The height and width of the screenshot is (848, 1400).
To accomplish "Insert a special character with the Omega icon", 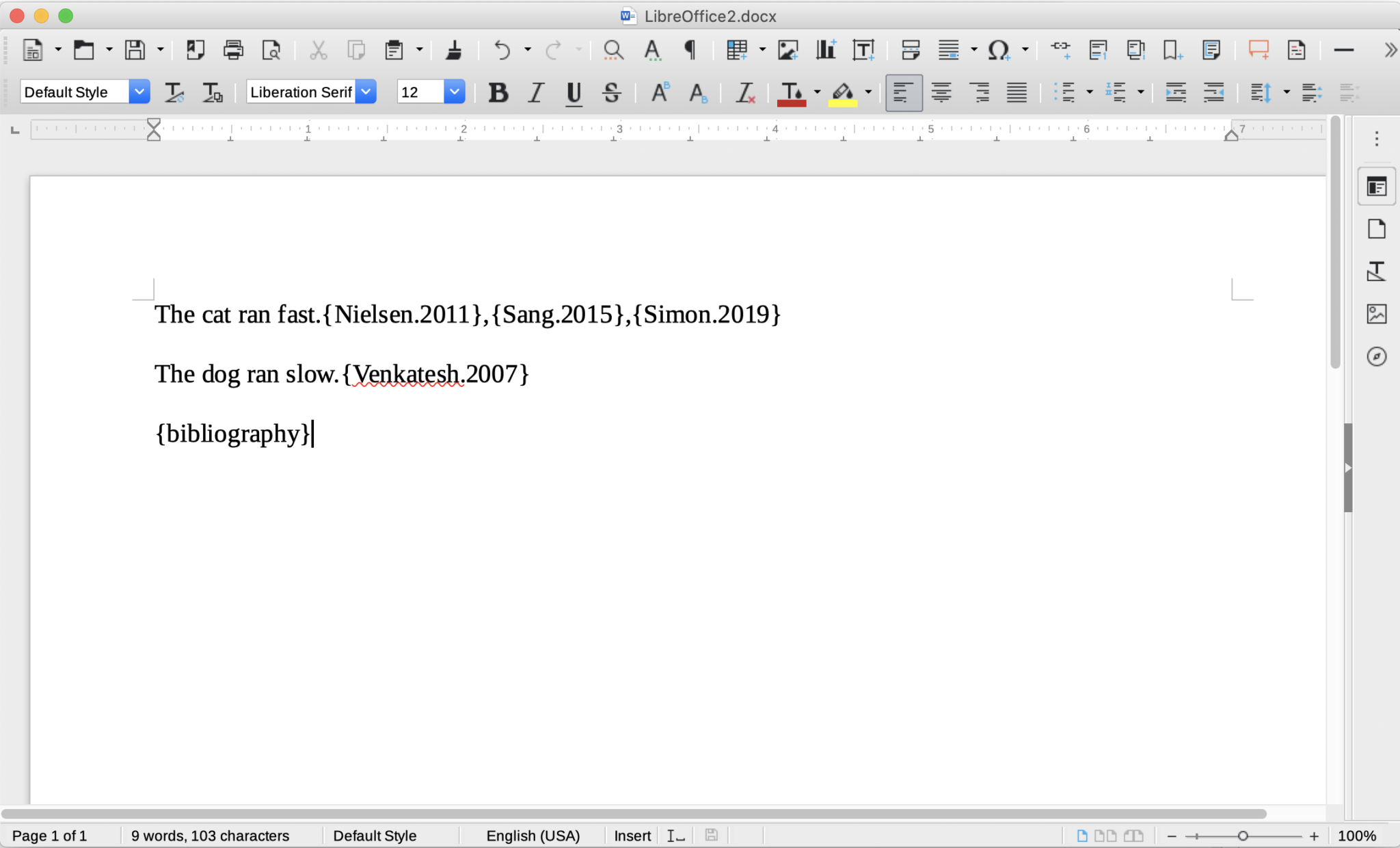I will click(x=999, y=50).
